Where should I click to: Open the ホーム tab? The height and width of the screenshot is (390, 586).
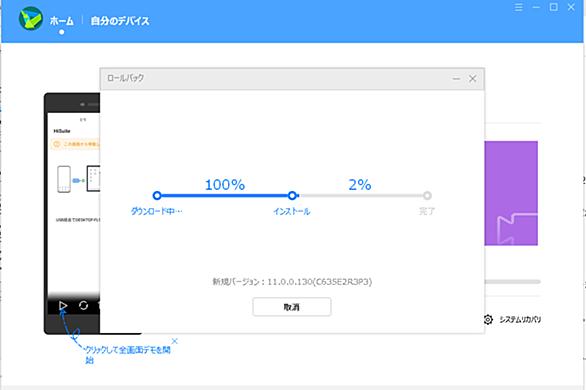62,21
